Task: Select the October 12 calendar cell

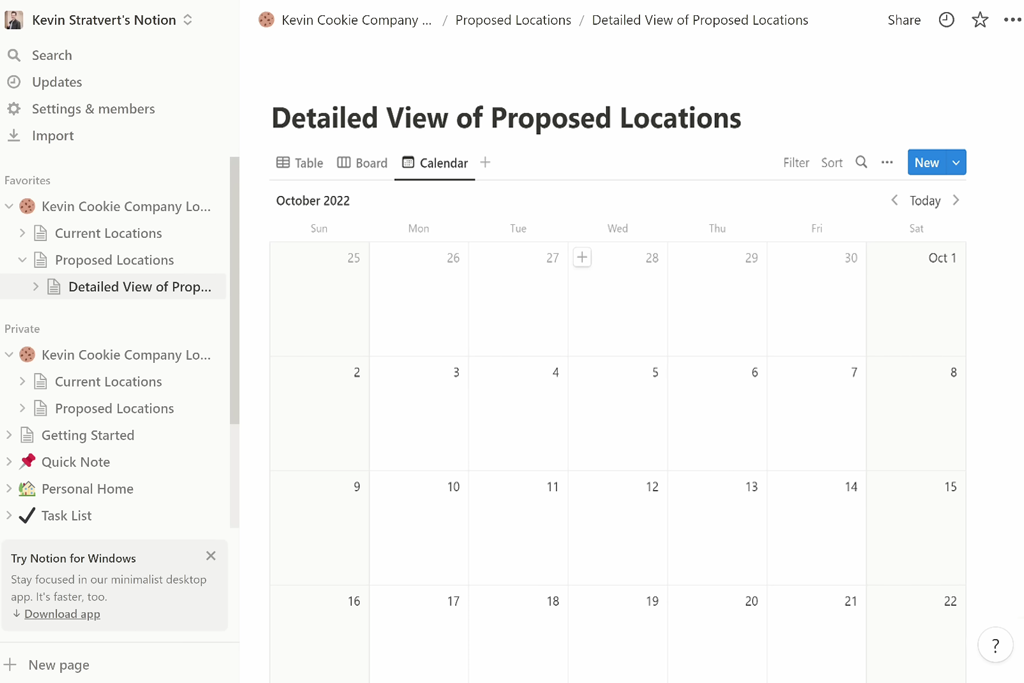Action: tap(618, 528)
